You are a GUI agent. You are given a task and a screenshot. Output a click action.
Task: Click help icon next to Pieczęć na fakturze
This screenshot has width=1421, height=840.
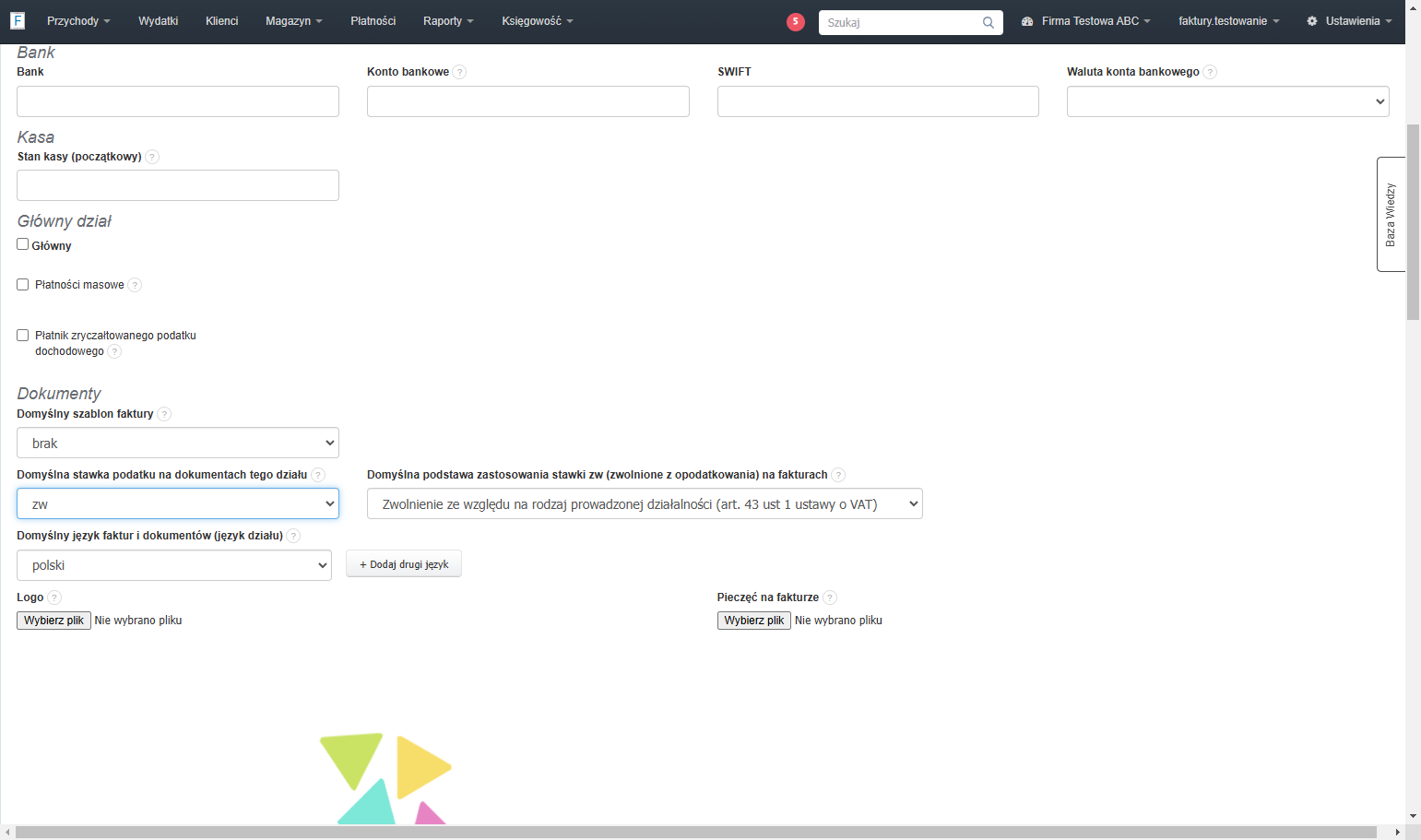[830, 597]
